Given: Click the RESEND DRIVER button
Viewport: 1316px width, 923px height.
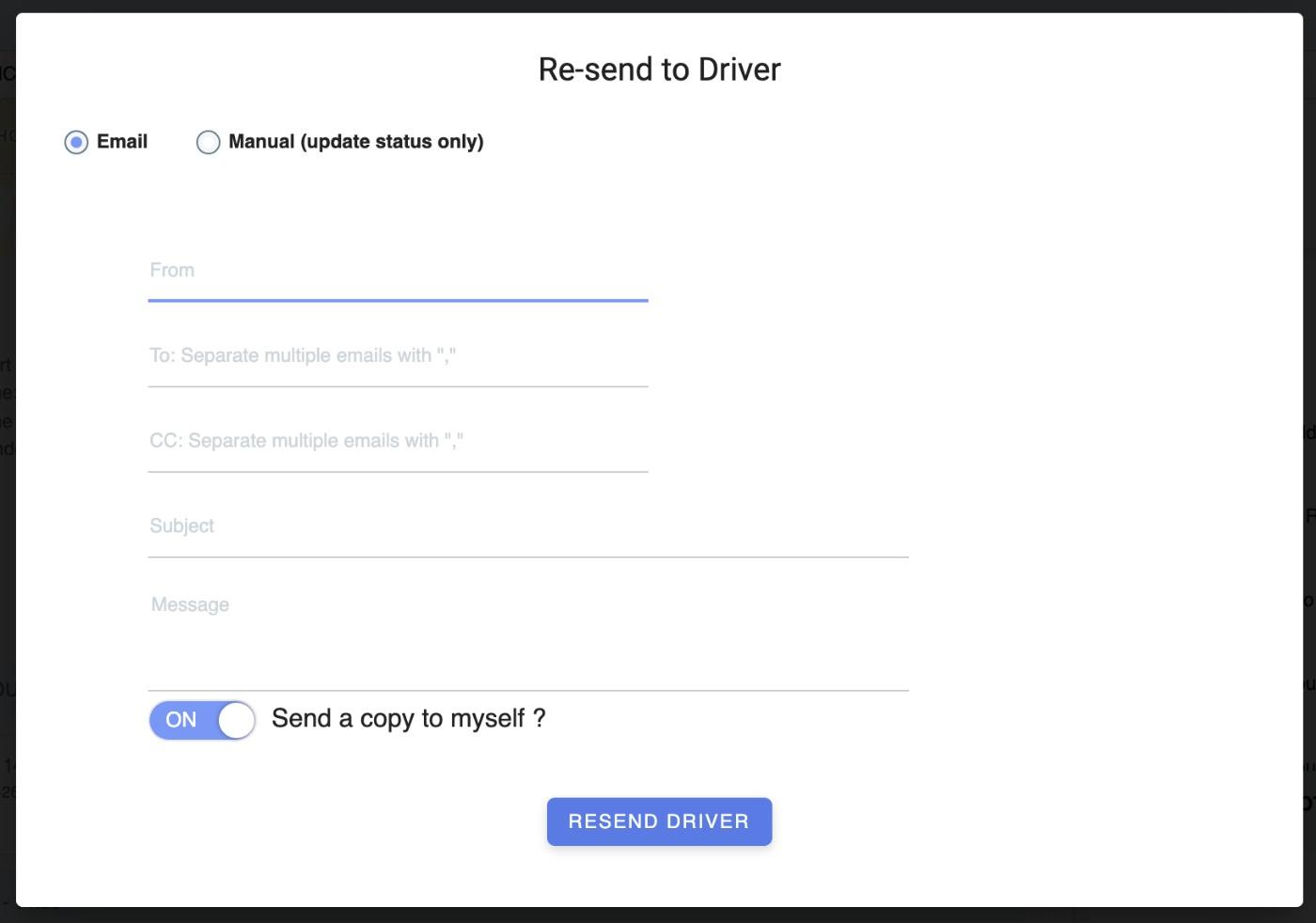Looking at the screenshot, I should pos(659,821).
